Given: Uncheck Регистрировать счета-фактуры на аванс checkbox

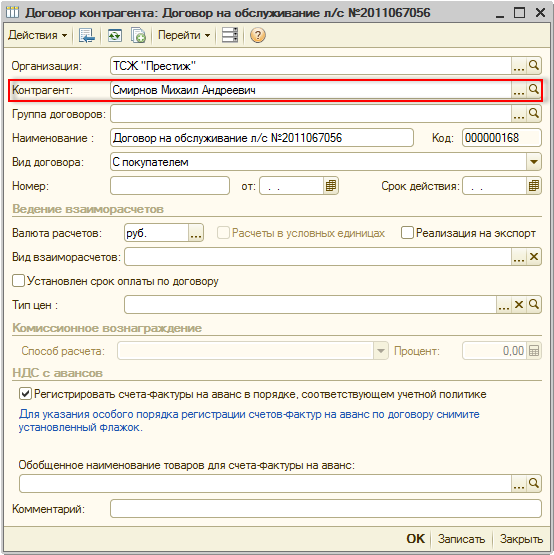Looking at the screenshot, I should coord(25,394).
